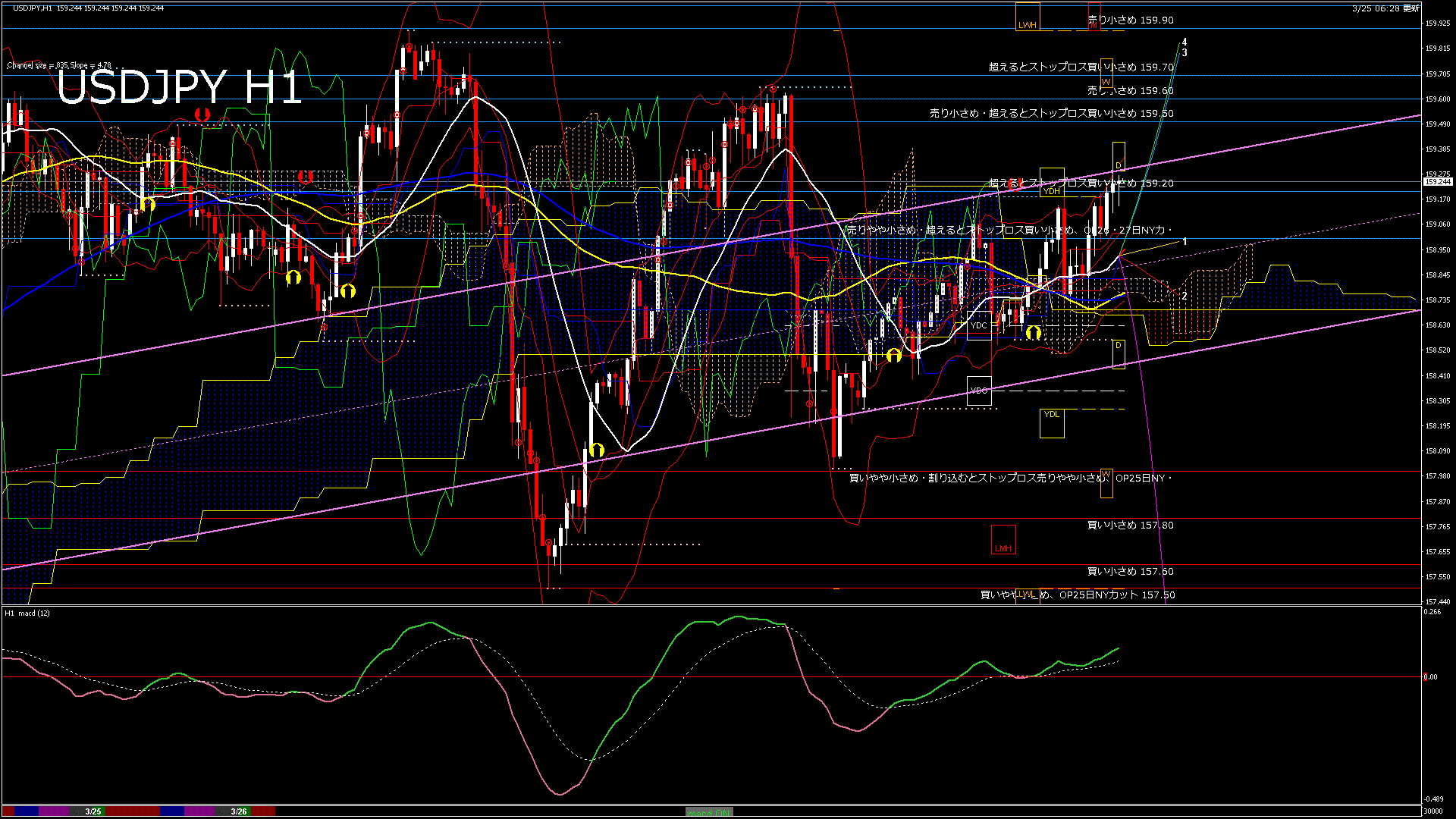Click the current price tag 159.244
1456x819 pixels.
(x=1437, y=182)
